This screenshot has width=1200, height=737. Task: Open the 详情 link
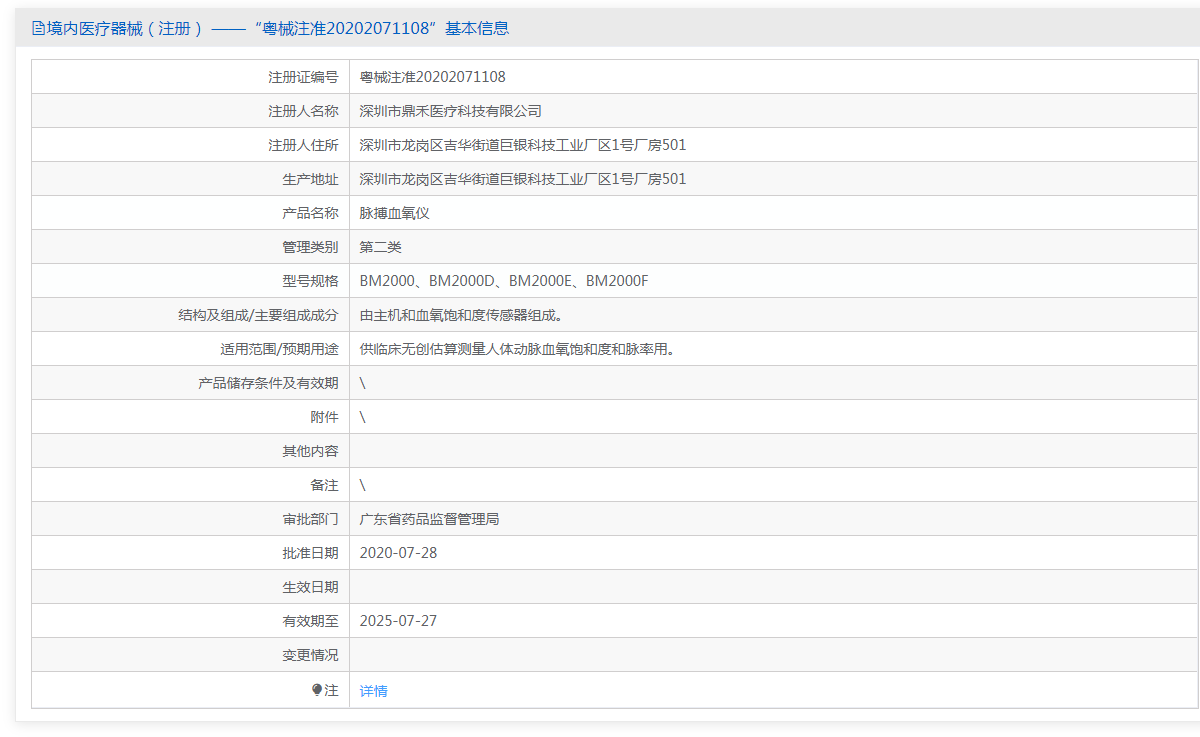(x=373, y=690)
